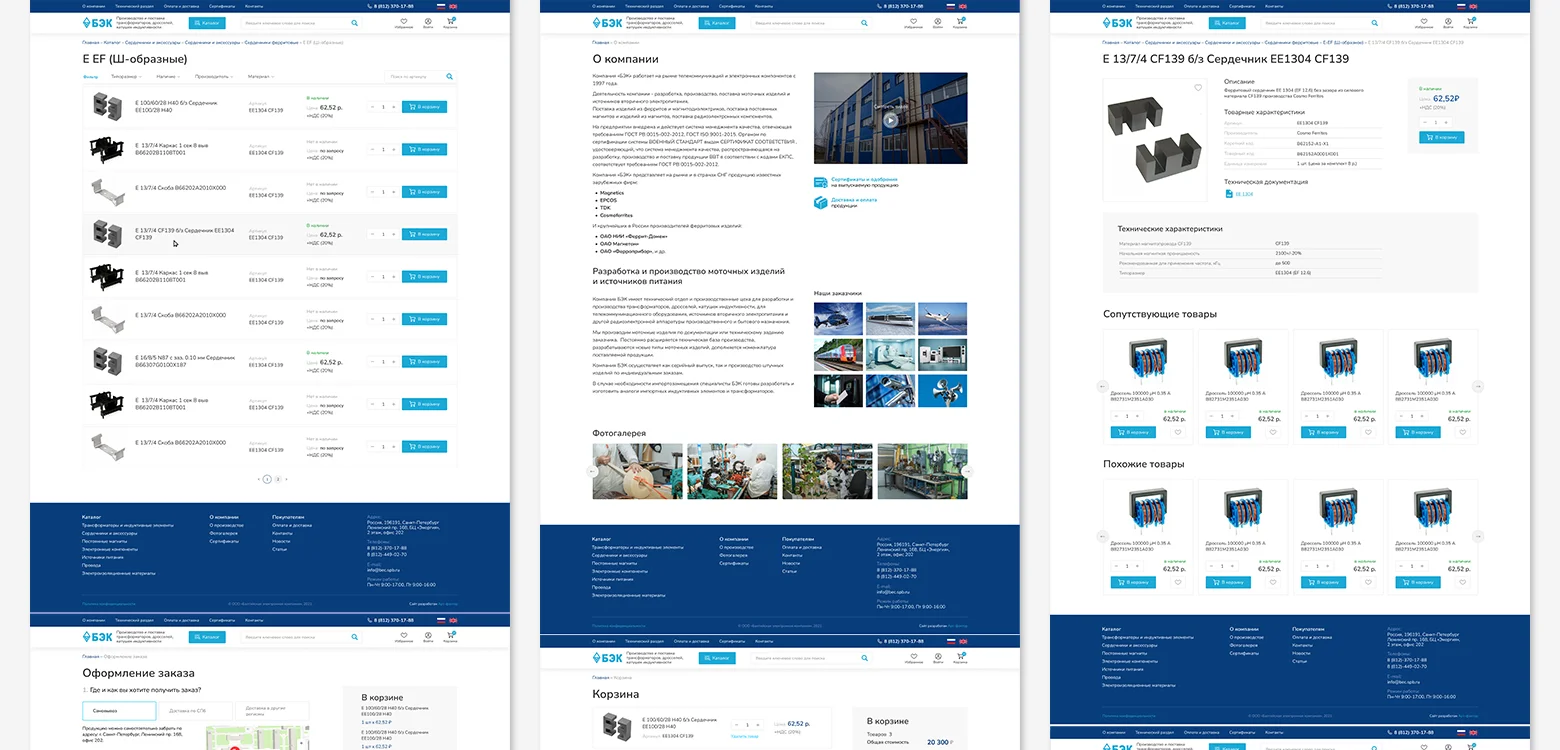Expand the Производитель filter dropdown
Viewport: 1560px width, 750px height.
pyautogui.click(x=214, y=76)
